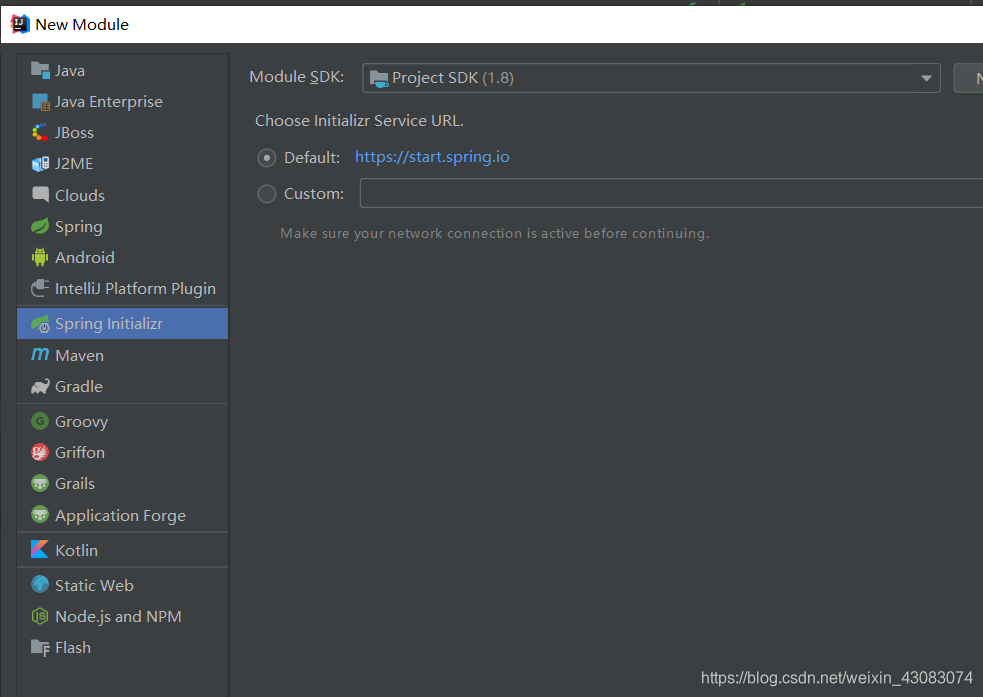Select Java in module type list

tap(123, 70)
